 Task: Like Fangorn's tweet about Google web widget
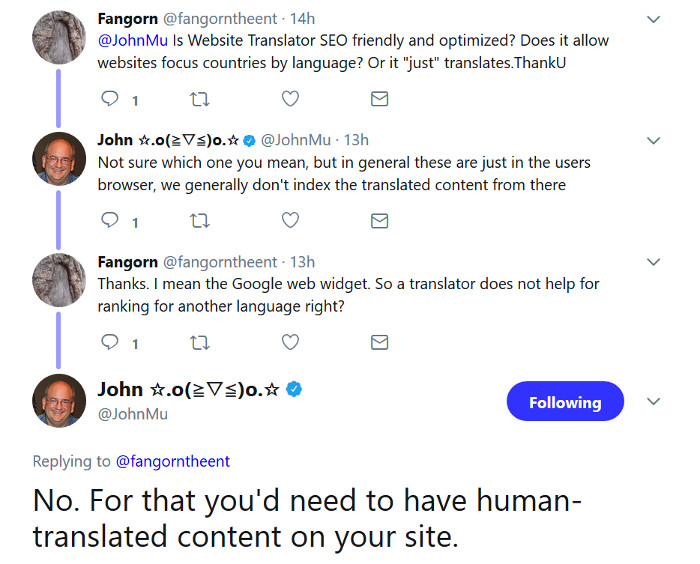pyautogui.click(x=290, y=342)
